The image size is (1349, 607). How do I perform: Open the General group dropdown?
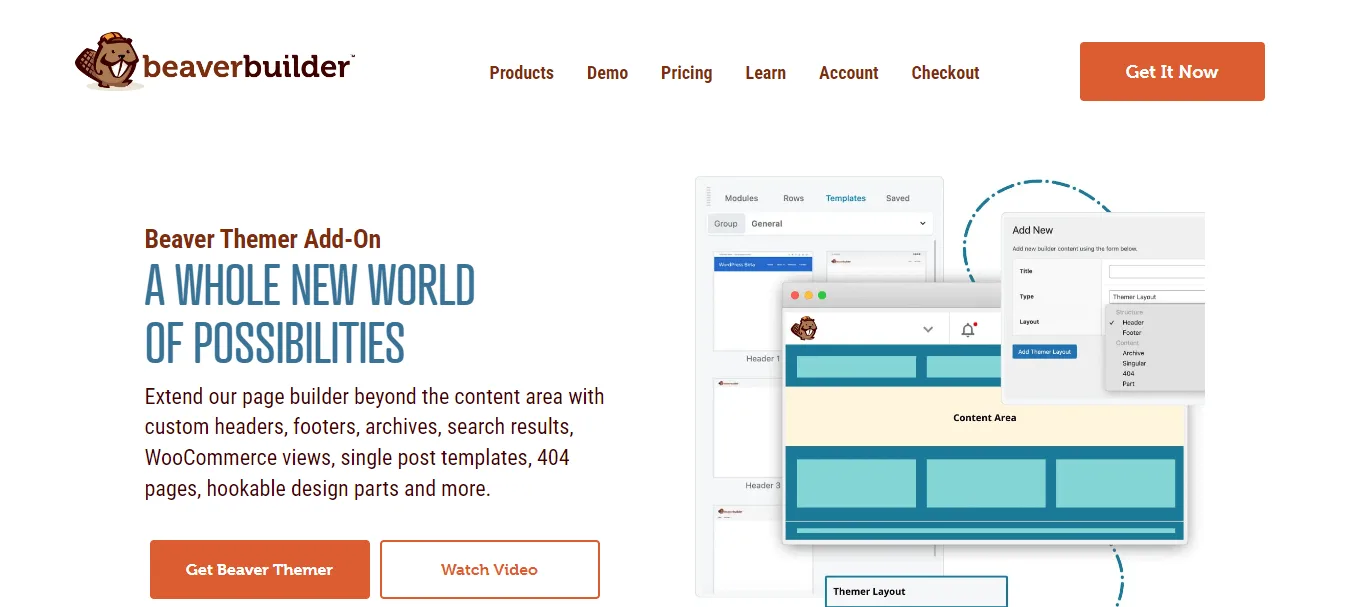point(839,224)
